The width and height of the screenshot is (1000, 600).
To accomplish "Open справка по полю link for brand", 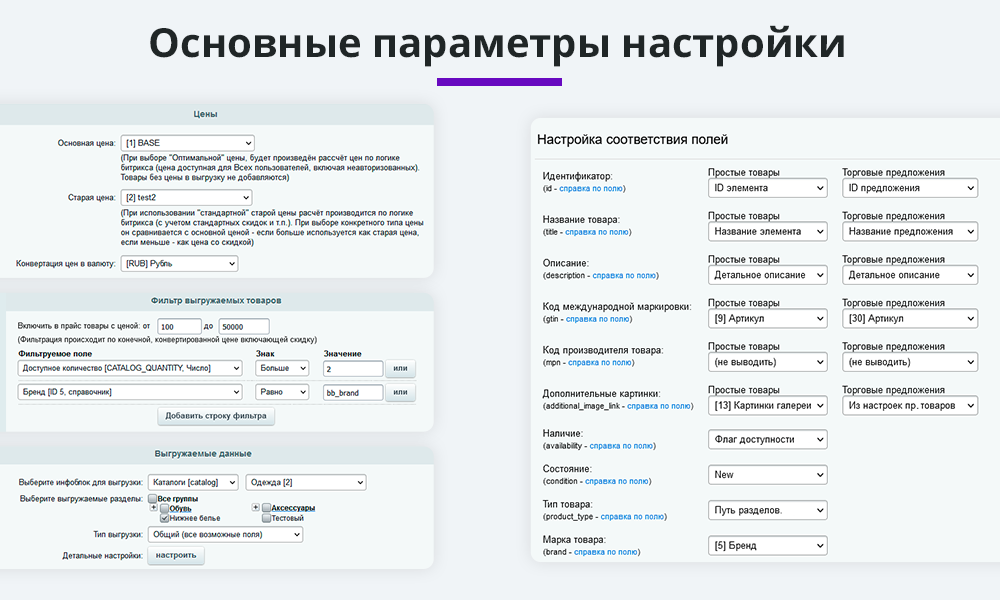I will point(607,551).
